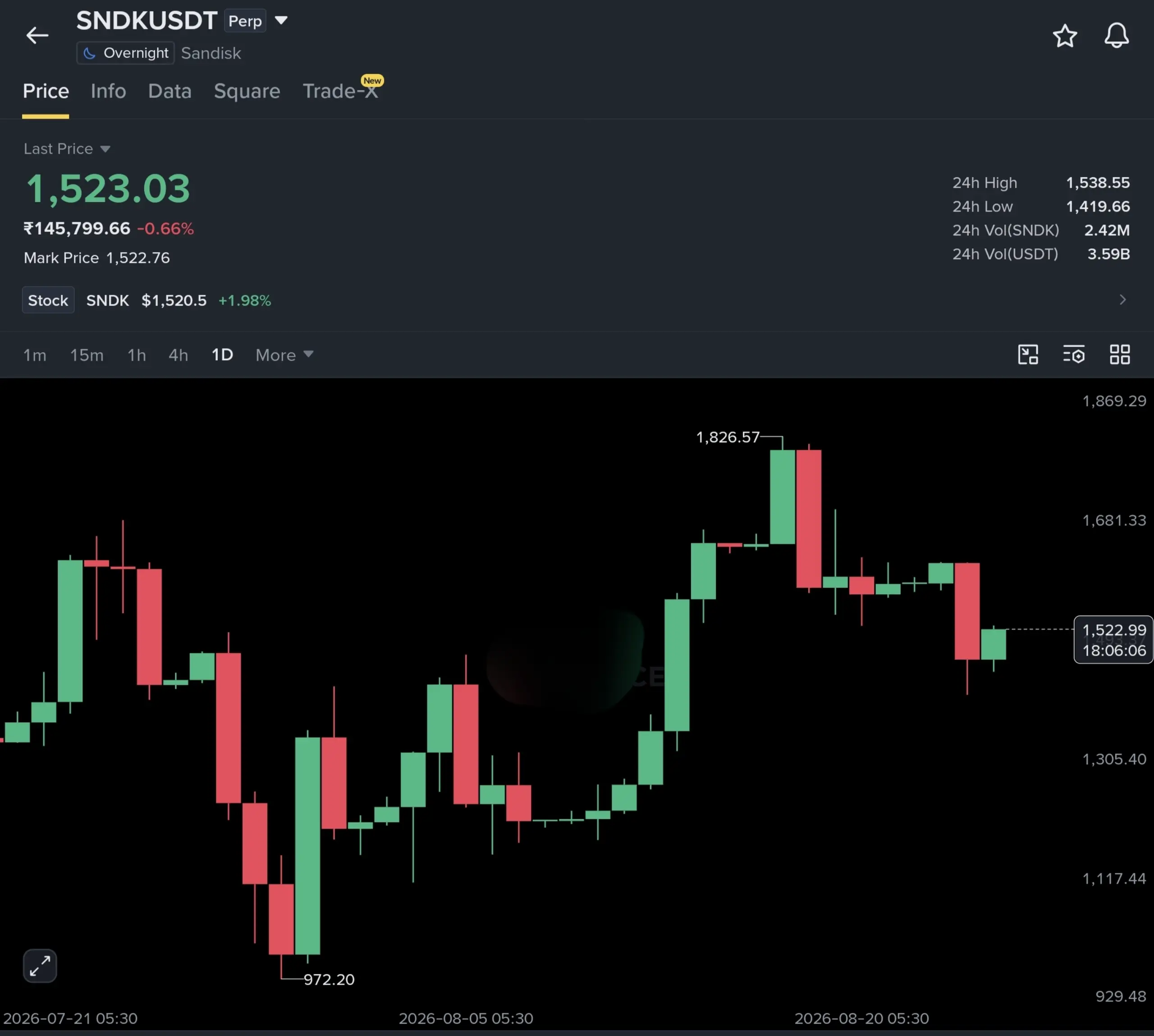The image size is (1154, 1036).
Task: Click the 1,117.44 price axis label
Action: click(x=1114, y=878)
